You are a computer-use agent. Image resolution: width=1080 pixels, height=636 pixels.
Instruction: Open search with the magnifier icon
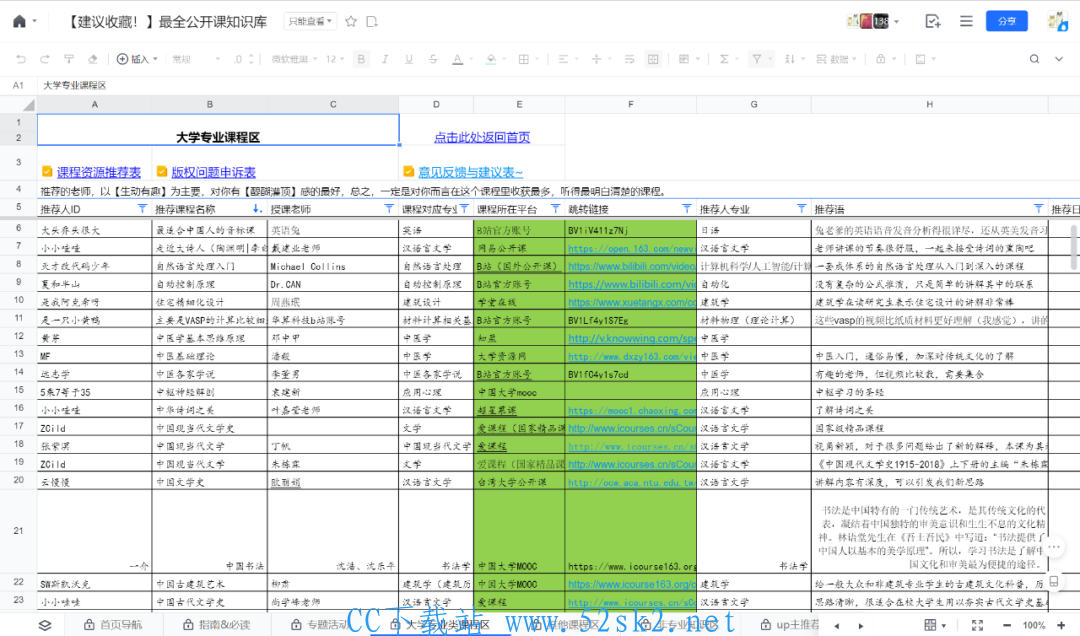pos(1035,59)
